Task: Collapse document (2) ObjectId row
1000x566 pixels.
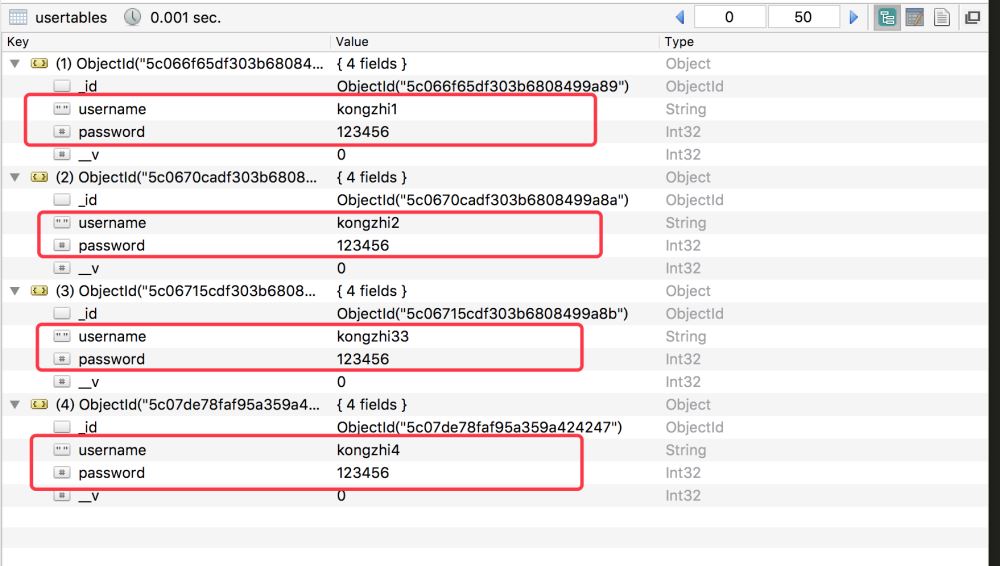Action: (x=14, y=177)
